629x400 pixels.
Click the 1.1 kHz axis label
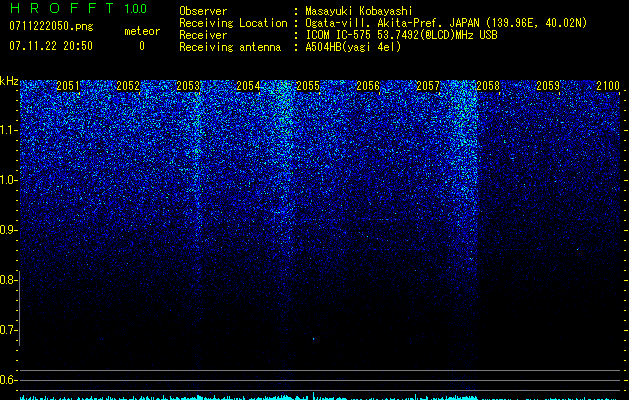pos(9,130)
